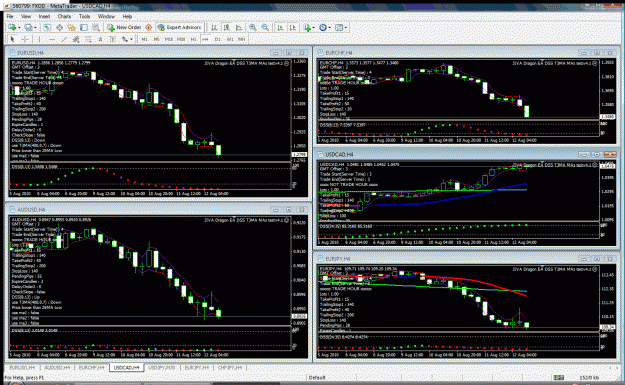This screenshot has height=385, width=625.
Task: Show the Data Window panel
Action: 59,28
